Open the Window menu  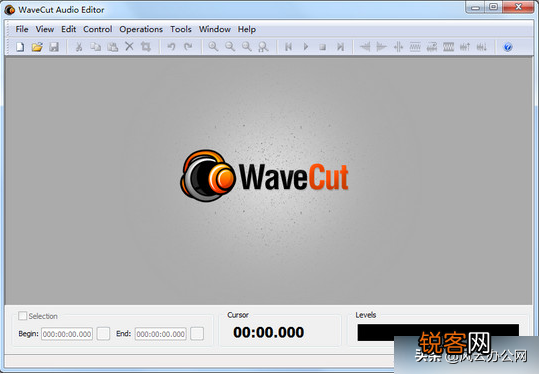point(214,29)
